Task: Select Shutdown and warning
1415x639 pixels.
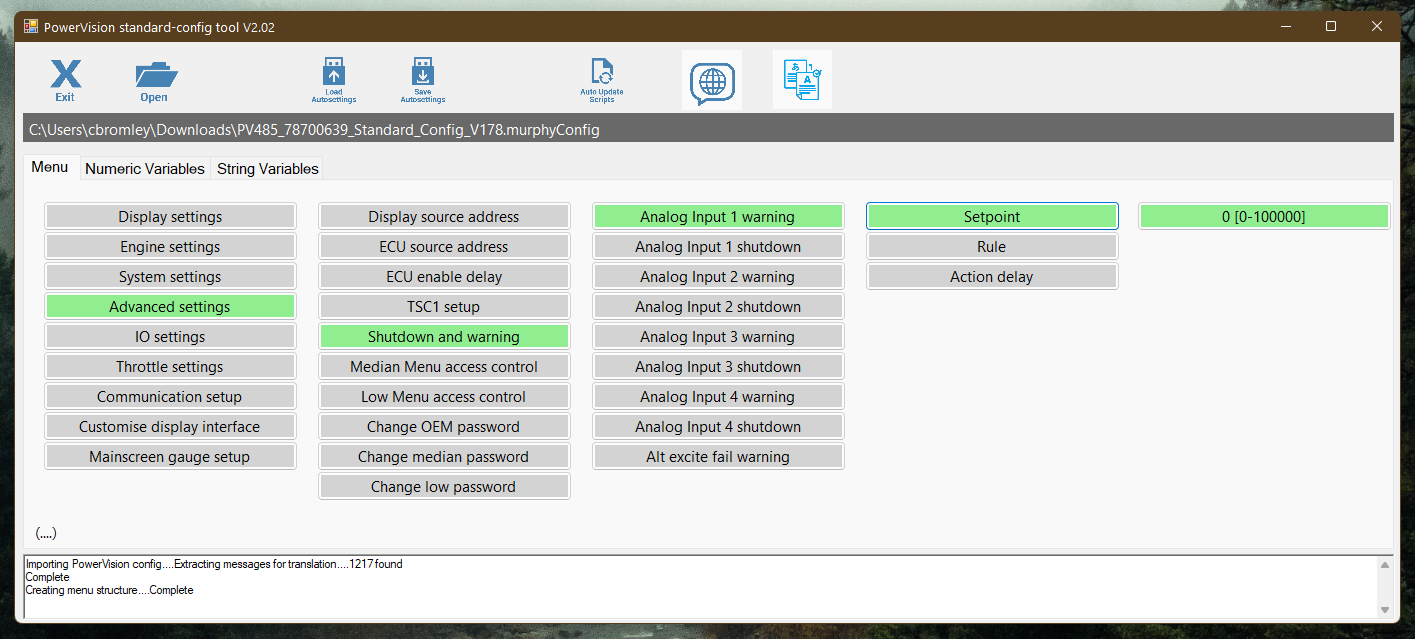Action: click(443, 336)
